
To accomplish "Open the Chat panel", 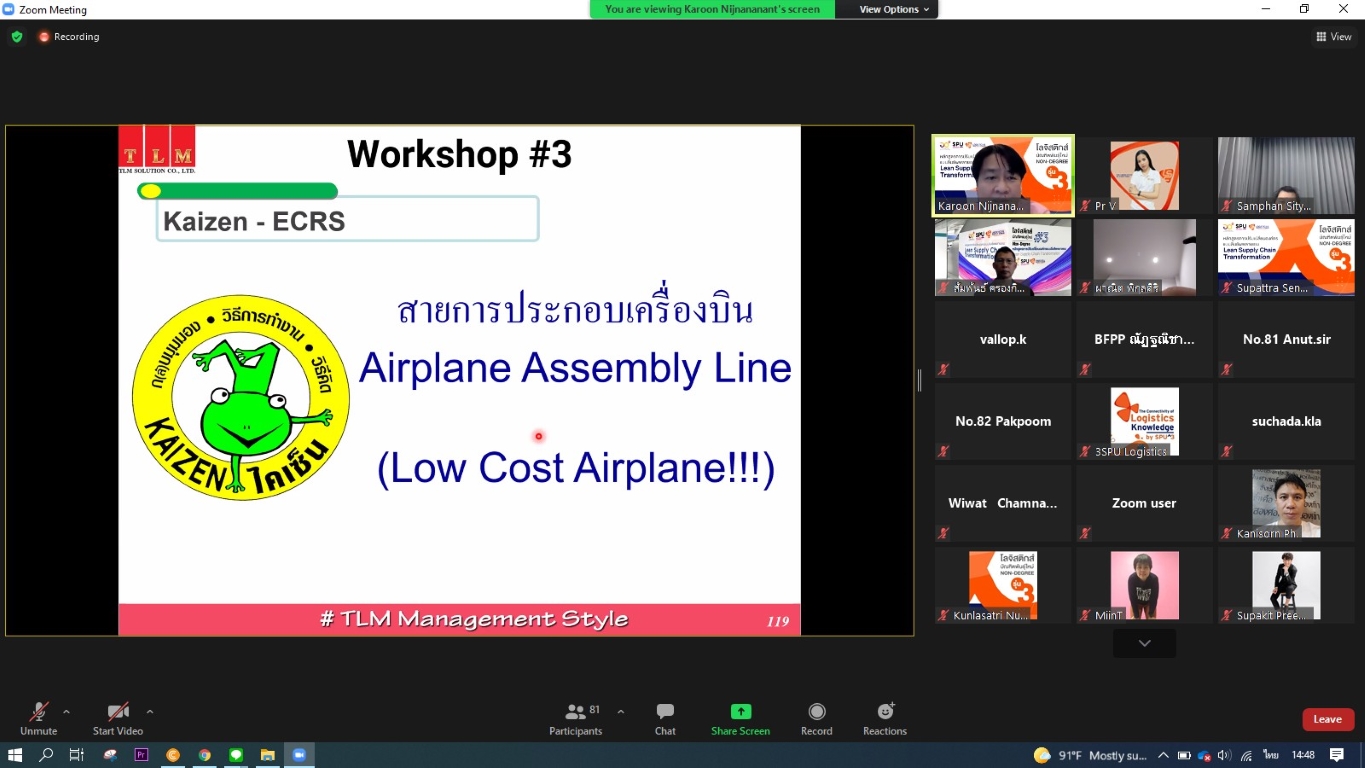I will tap(665, 718).
